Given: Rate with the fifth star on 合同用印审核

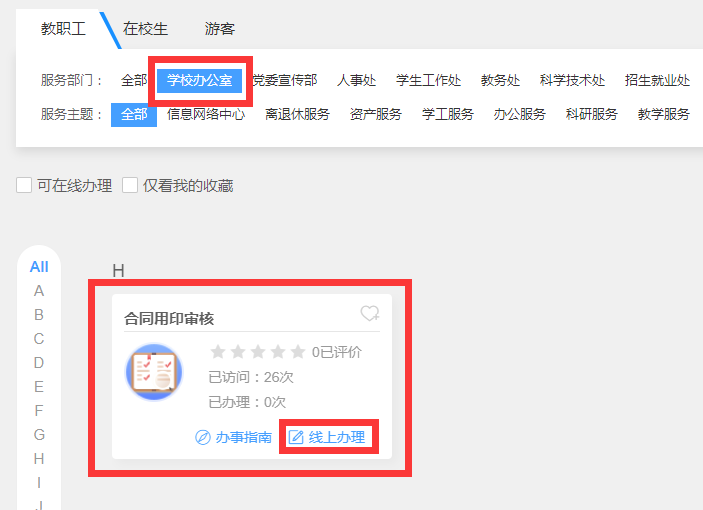Looking at the screenshot, I should (x=298, y=352).
